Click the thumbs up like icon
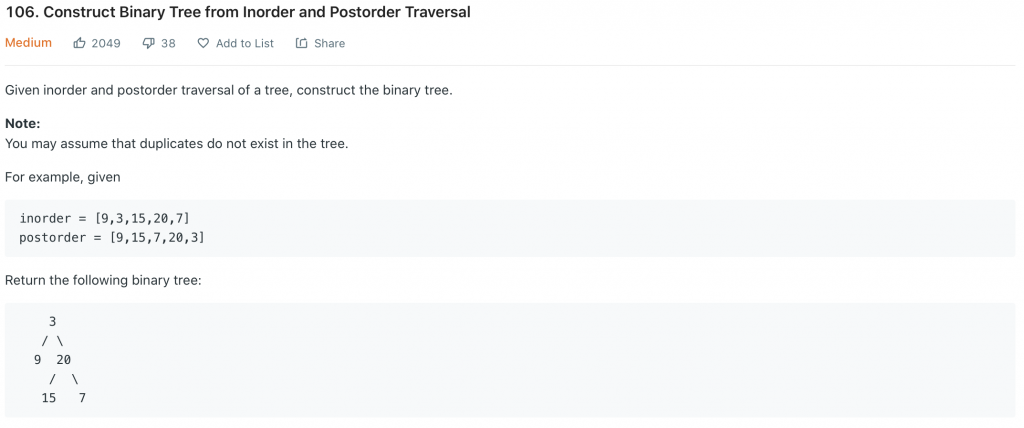Screen dimensions: 1024x428 coord(80,43)
